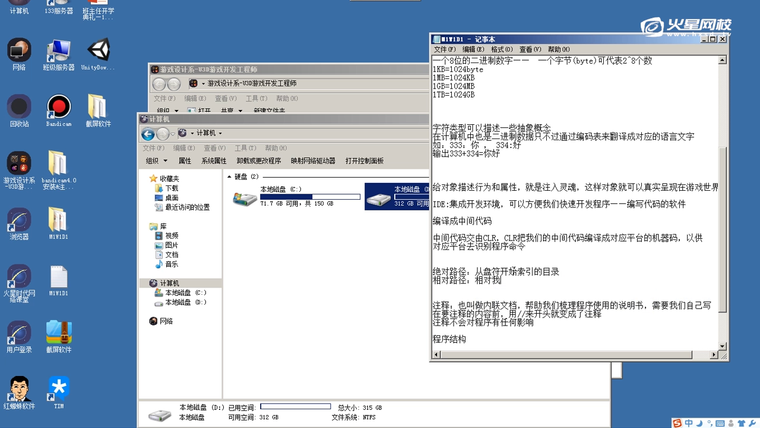This screenshot has width=760, height=428.
Task: Open the 格式 menu in Notepad
Action: point(501,49)
